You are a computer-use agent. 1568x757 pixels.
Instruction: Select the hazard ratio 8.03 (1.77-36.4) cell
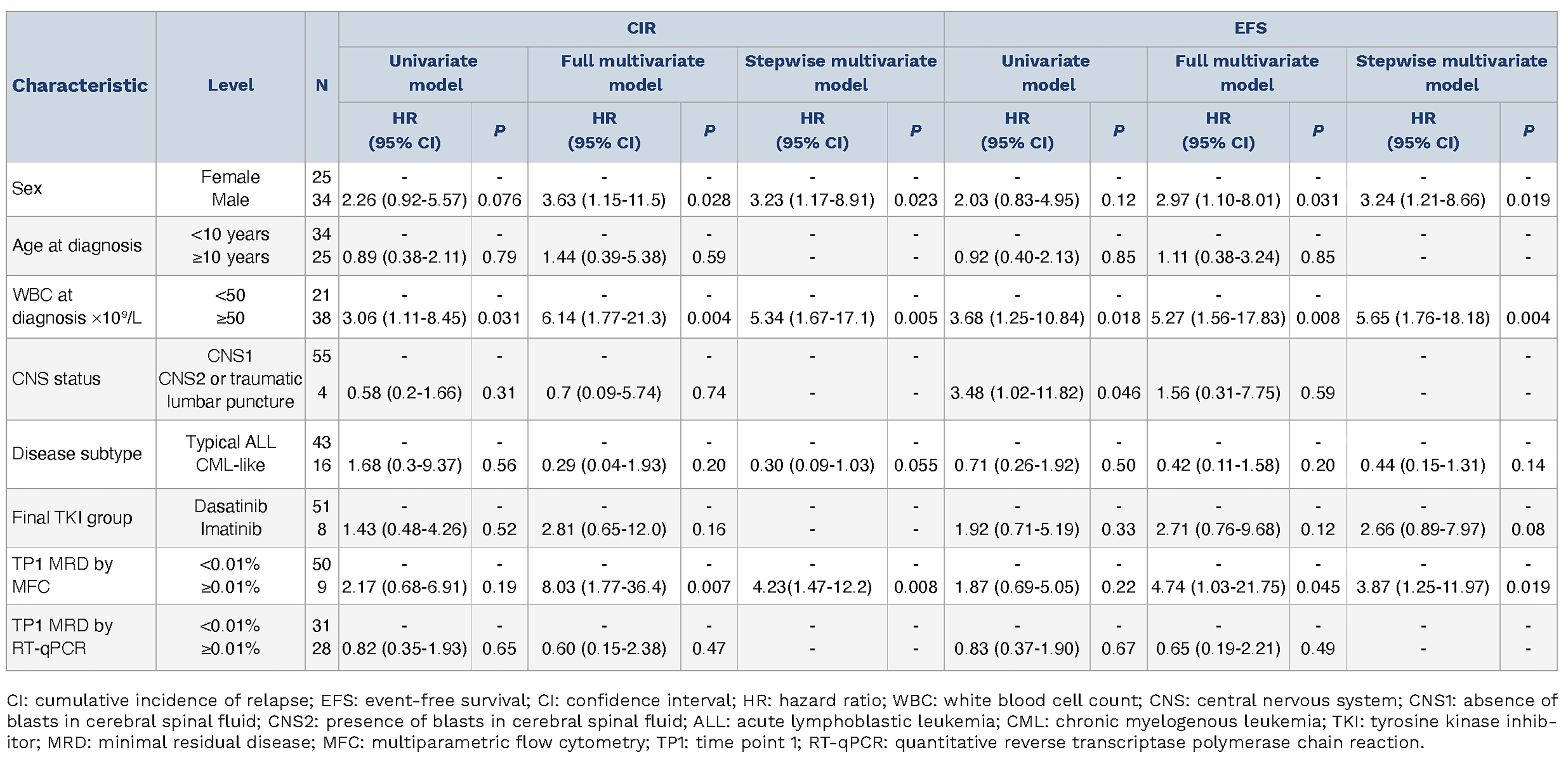pyautogui.click(x=604, y=587)
